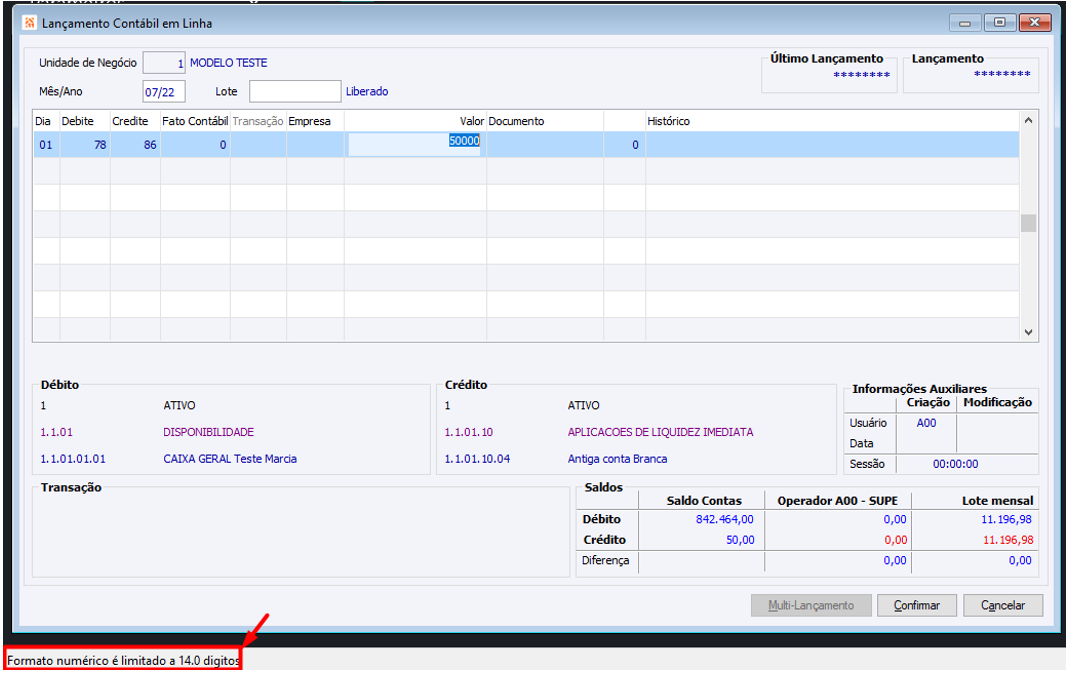Maximize the Lançamento Contábil window

[1000, 22]
